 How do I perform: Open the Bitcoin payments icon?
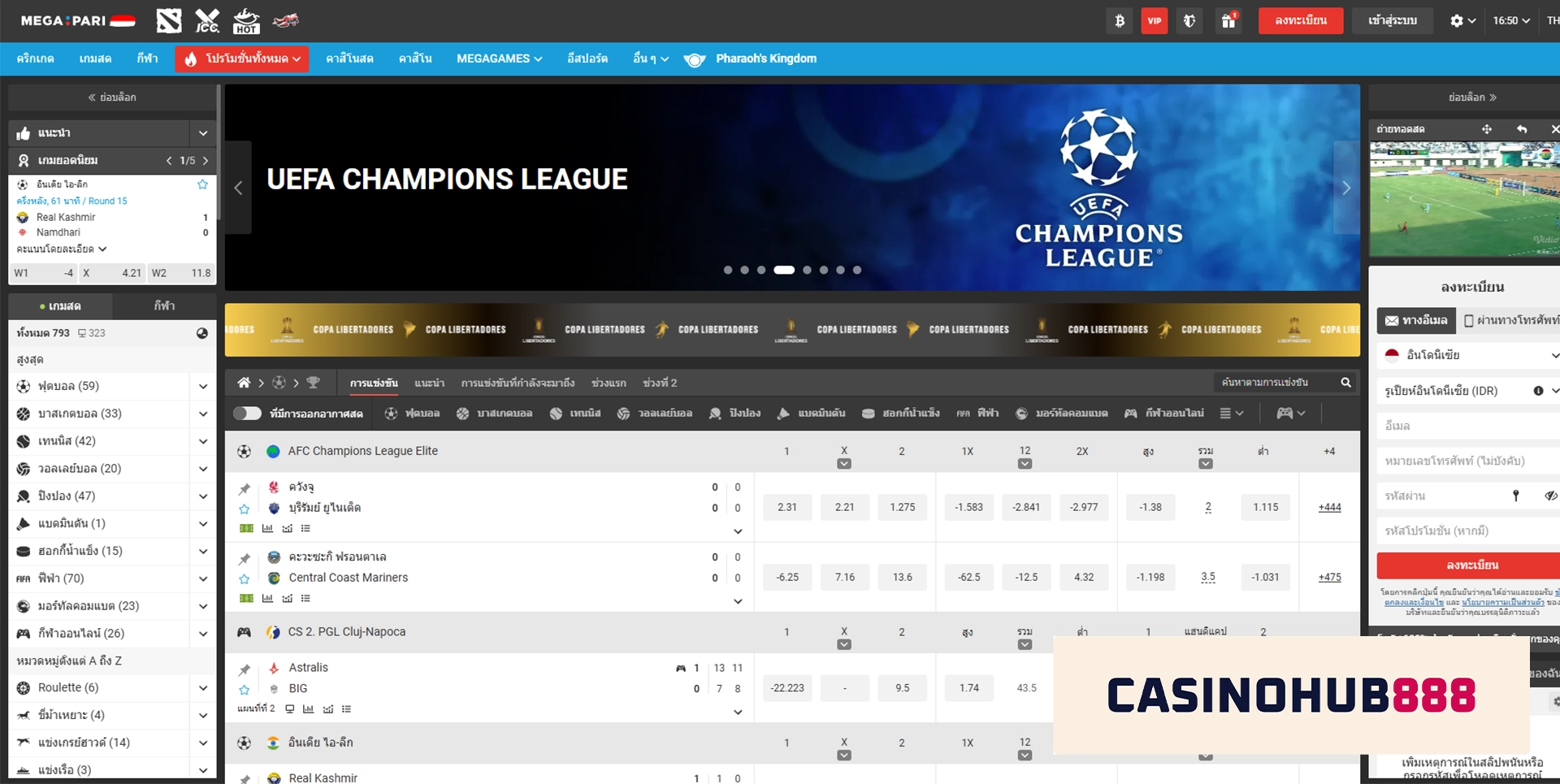[x=1120, y=21]
